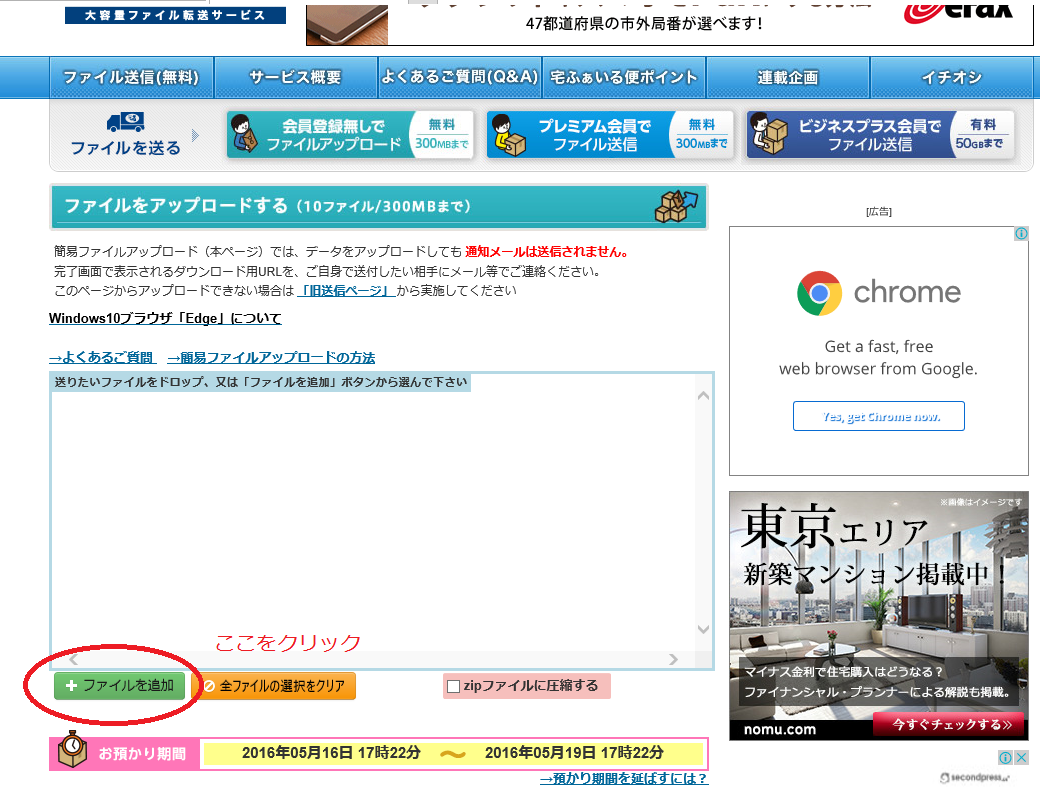The image size is (1040, 787).
Task: Click the orange clear icon on 全ファイルの選択をクリア
Action: pos(209,686)
